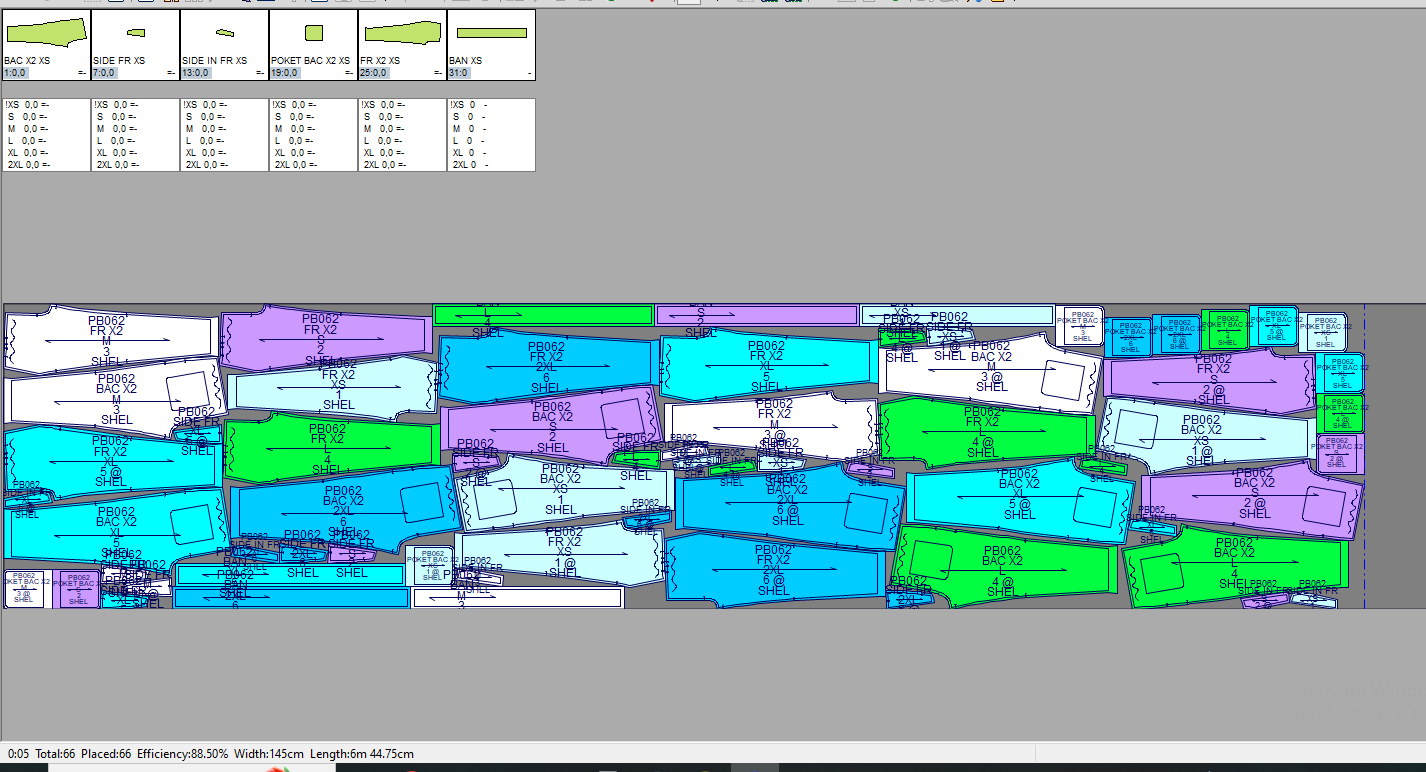Image resolution: width=1426 pixels, height=772 pixels.
Task: Pick the white BAC X2 M 3 @ piece
Action: (x=990, y=370)
